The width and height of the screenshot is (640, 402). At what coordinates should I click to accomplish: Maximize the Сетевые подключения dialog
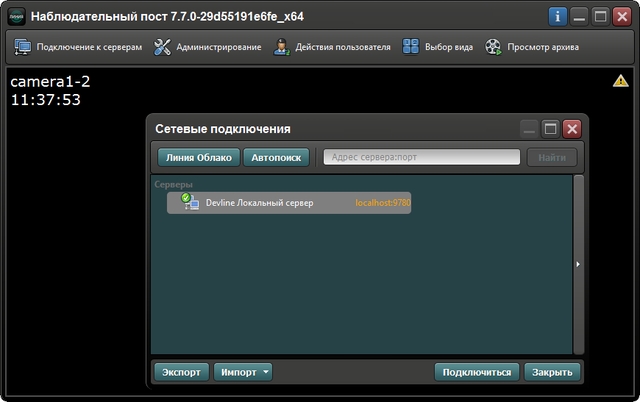point(550,128)
